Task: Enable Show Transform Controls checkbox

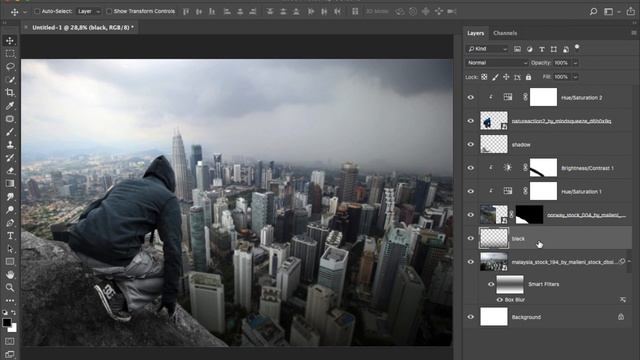Action: [109, 11]
